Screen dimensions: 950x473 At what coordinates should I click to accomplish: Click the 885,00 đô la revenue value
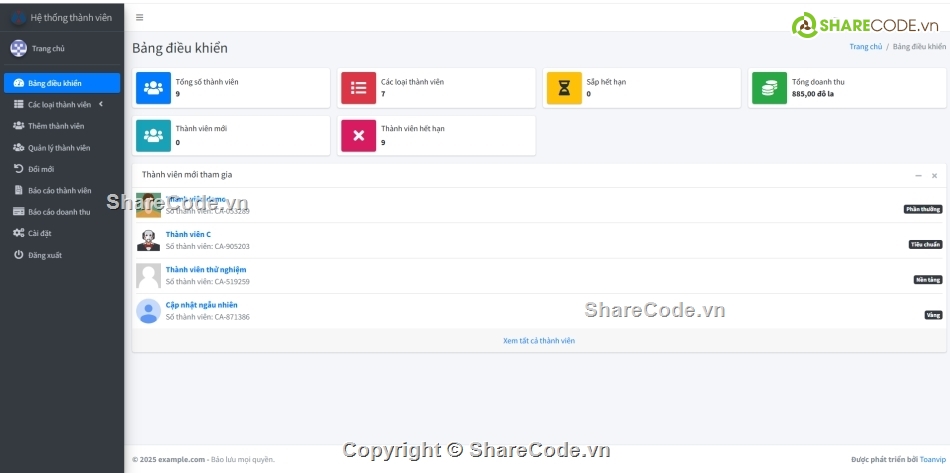click(812, 94)
